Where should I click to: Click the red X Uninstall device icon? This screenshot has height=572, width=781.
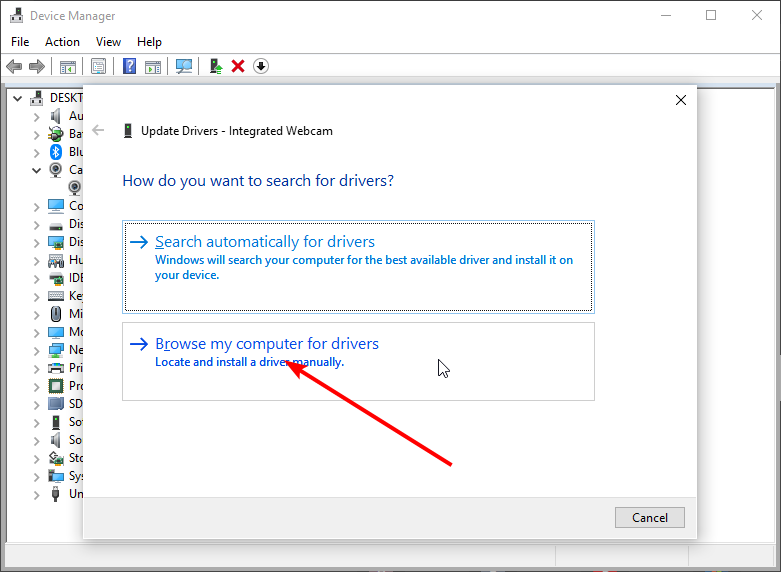pyautogui.click(x=238, y=66)
